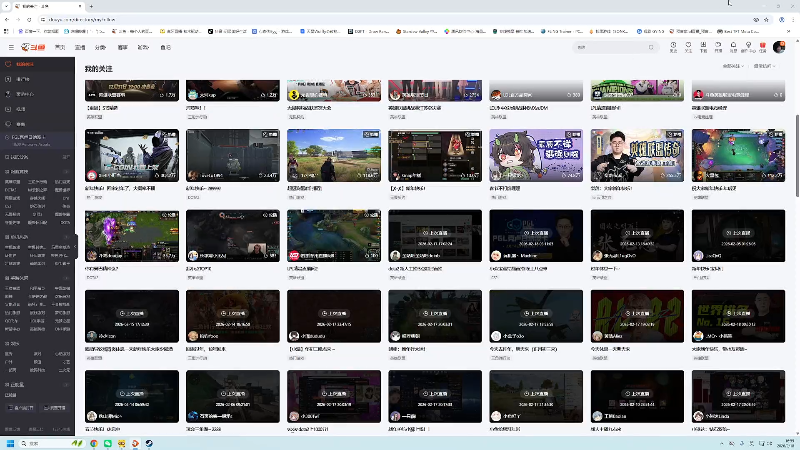
Task: Open notifications with the bell icon
Action: [x=733, y=47]
